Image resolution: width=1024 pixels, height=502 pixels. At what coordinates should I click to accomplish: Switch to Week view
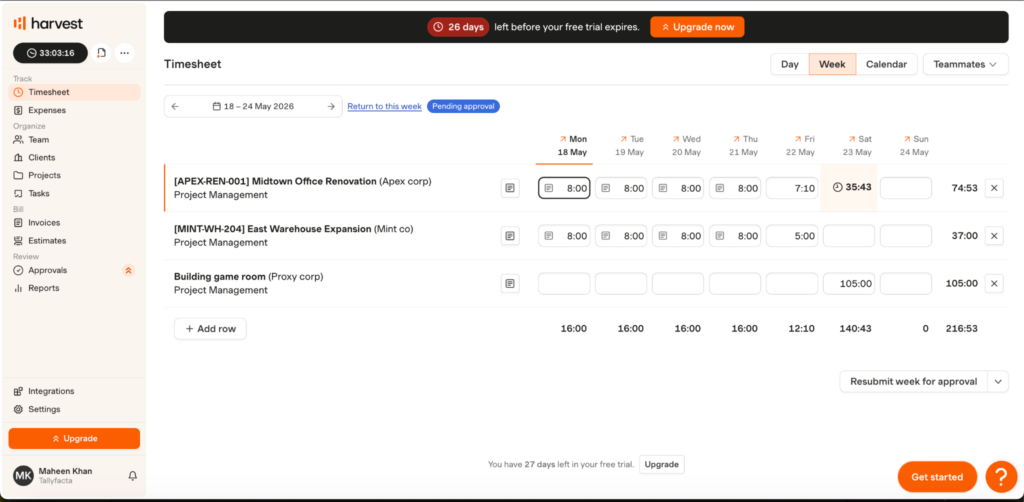coord(832,65)
